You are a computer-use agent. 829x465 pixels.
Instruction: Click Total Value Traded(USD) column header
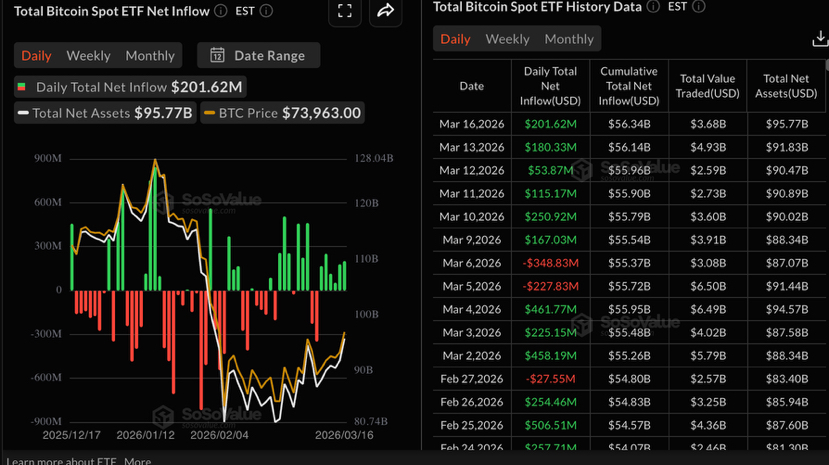(707, 86)
